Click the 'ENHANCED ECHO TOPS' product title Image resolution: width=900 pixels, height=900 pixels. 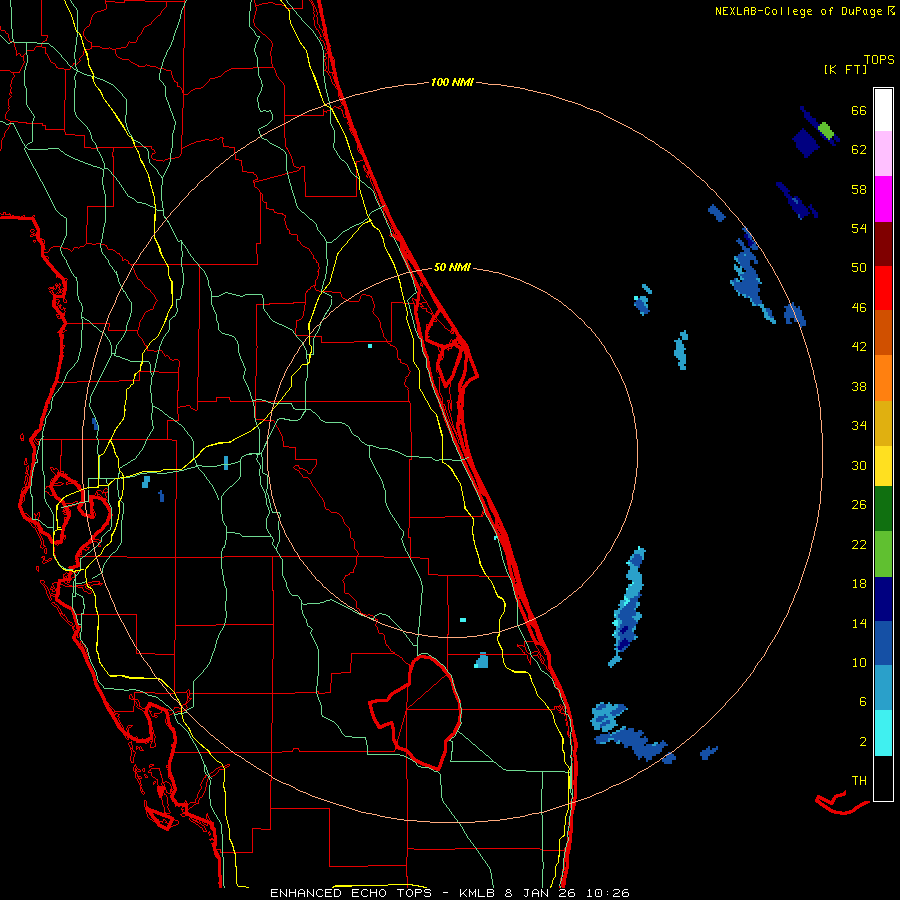(x=351, y=893)
